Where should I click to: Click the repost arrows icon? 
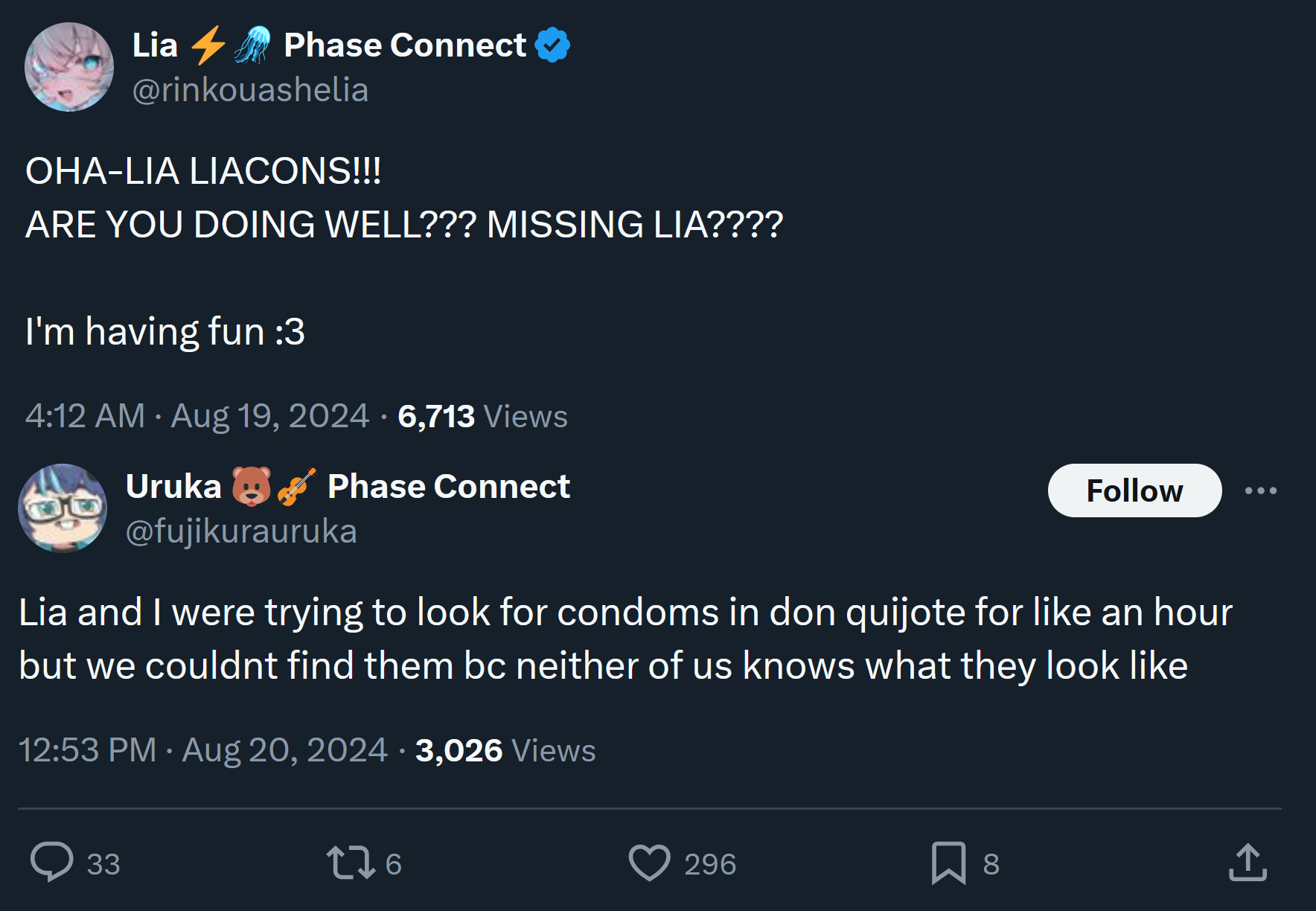(351, 863)
